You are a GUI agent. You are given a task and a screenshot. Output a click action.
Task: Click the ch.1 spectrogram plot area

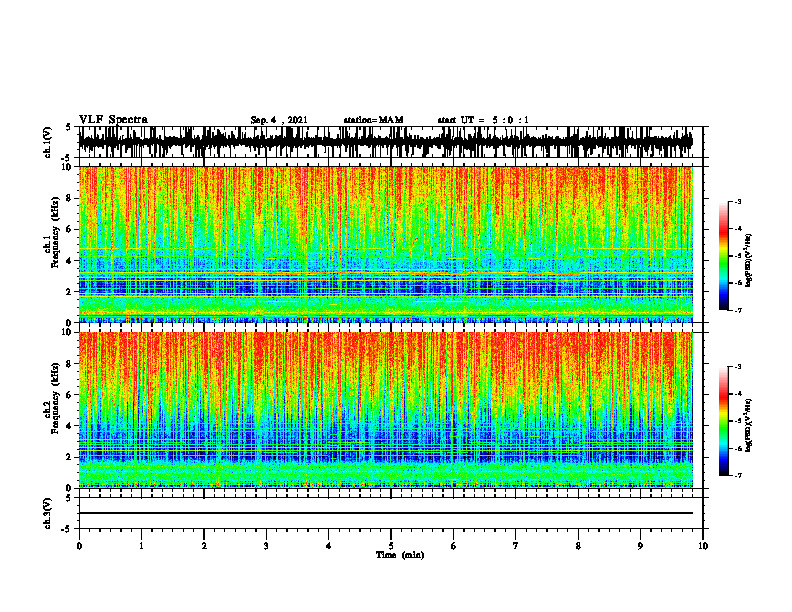(385, 244)
